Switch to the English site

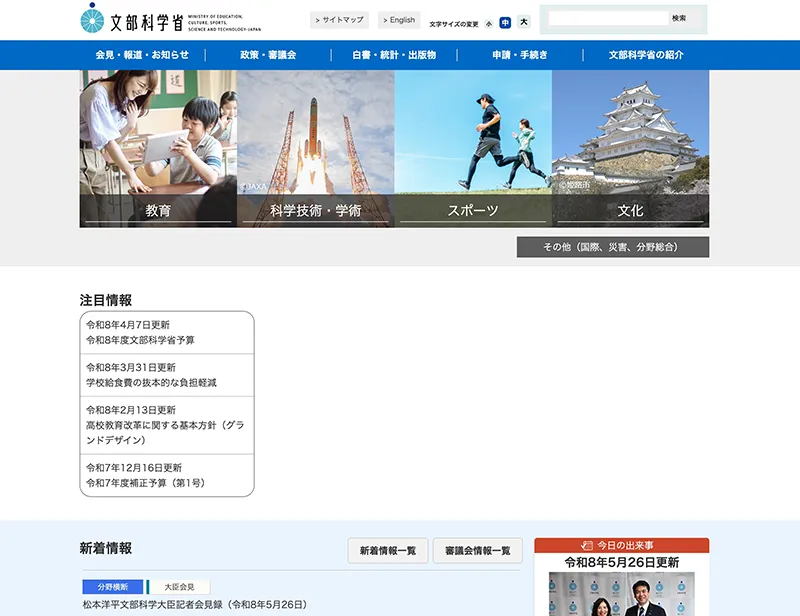pyautogui.click(x=399, y=20)
